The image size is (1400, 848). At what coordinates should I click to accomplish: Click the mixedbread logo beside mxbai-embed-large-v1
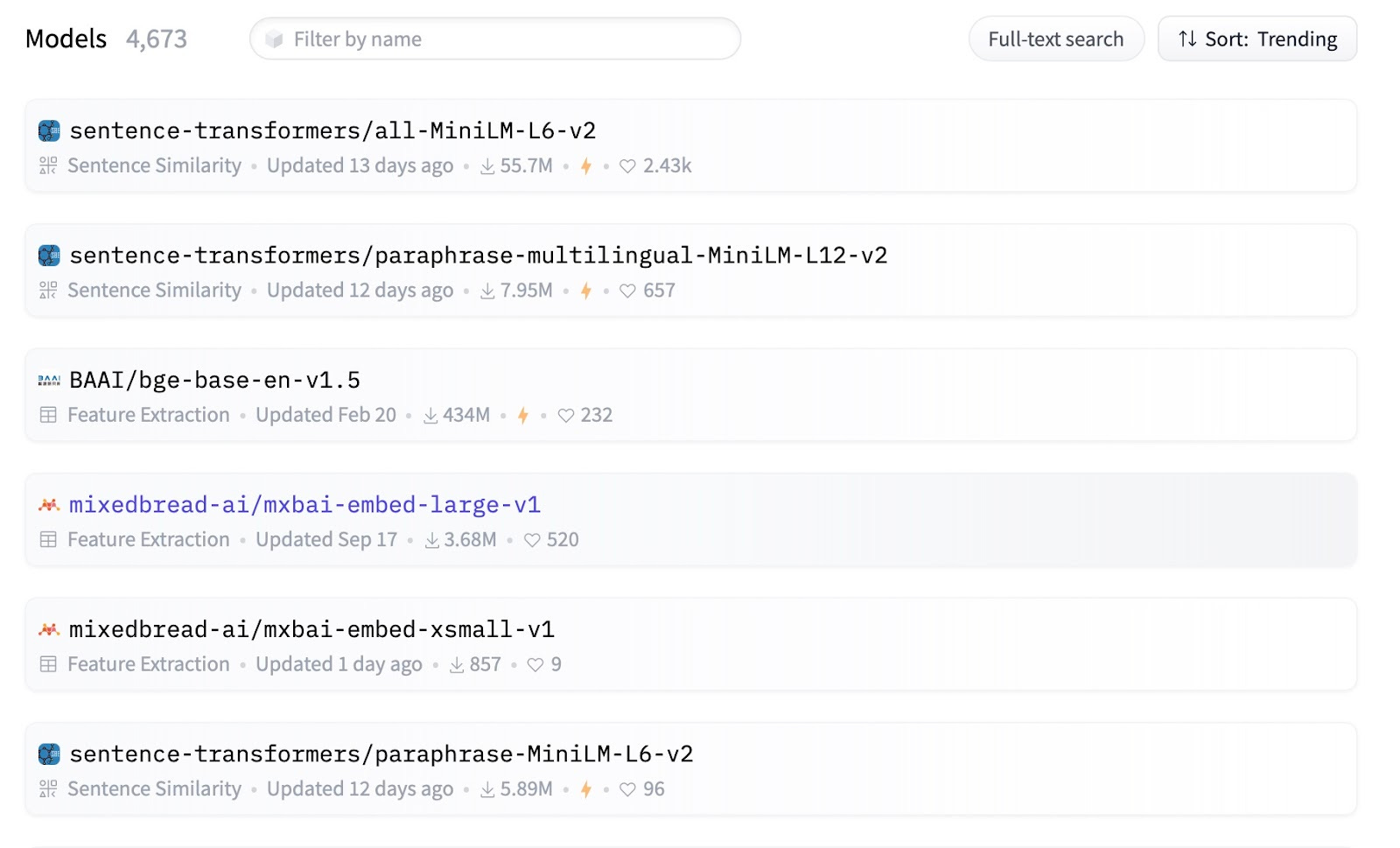(49, 505)
